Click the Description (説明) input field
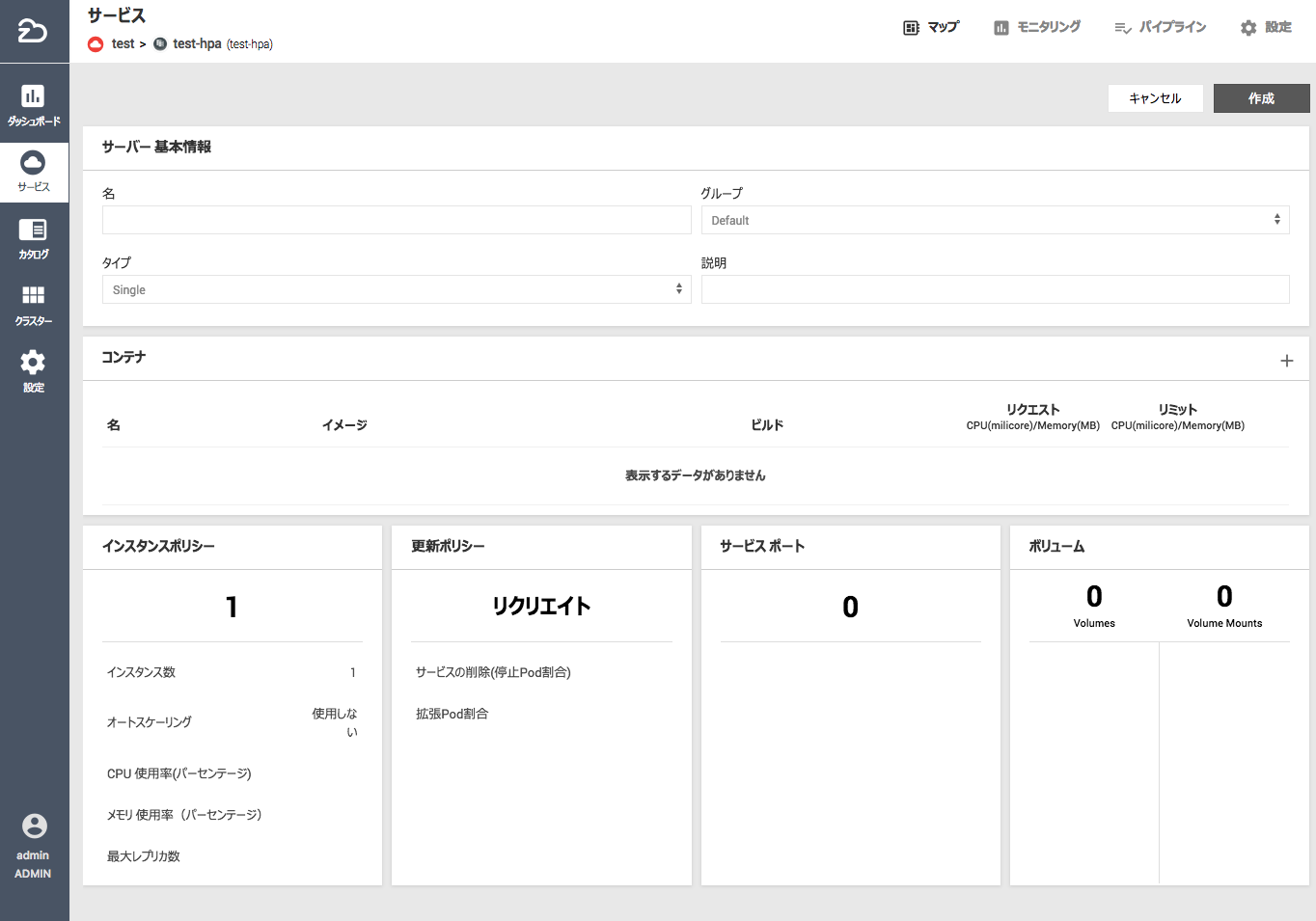This screenshot has height=921, width=1316. pos(995,289)
